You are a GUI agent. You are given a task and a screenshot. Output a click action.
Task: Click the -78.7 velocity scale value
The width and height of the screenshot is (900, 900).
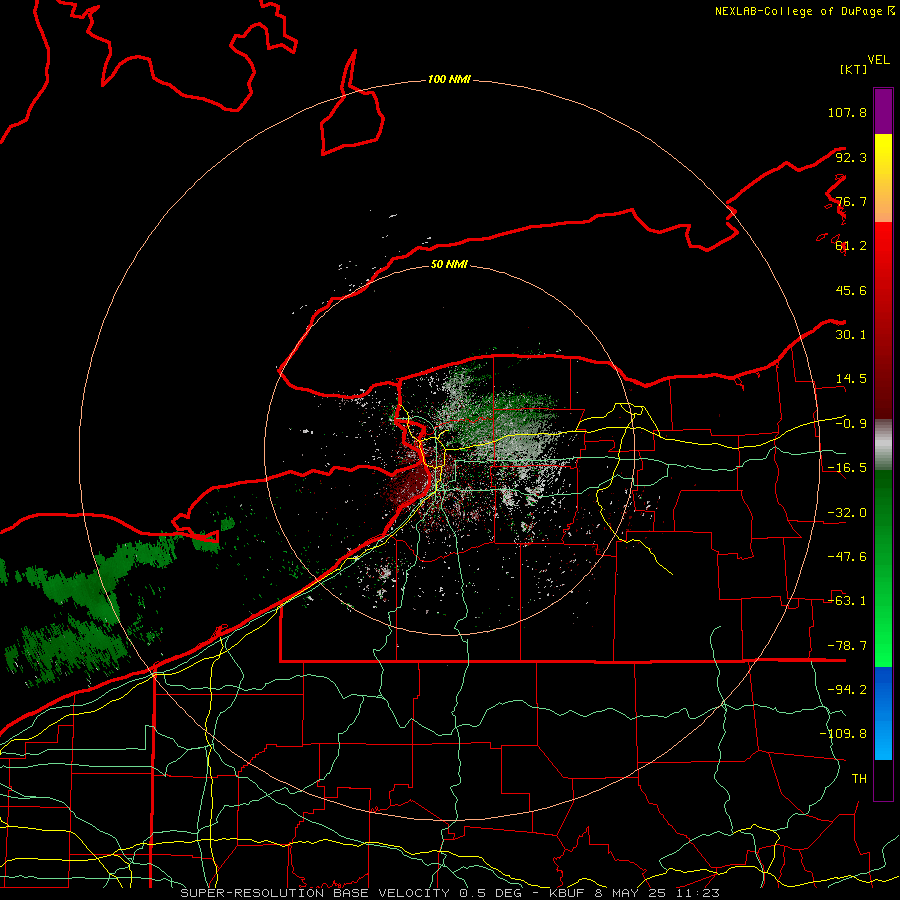click(847, 646)
